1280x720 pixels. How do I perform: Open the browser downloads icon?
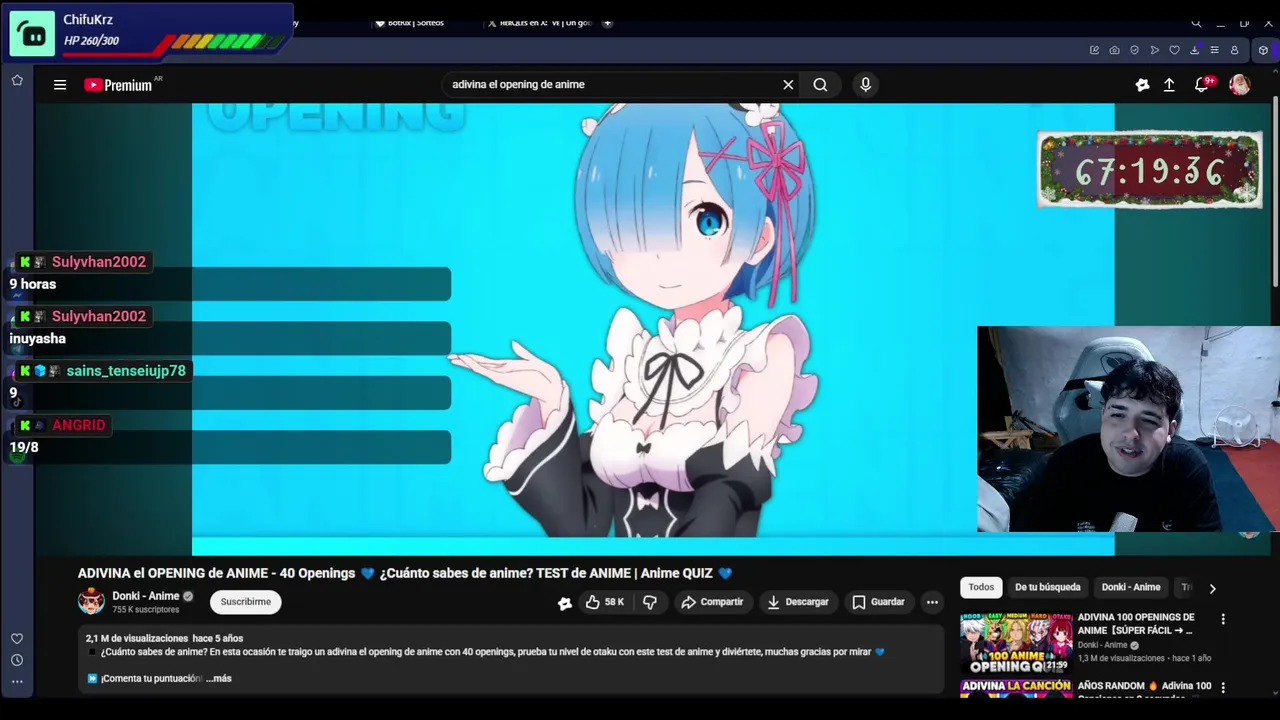click(1194, 50)
